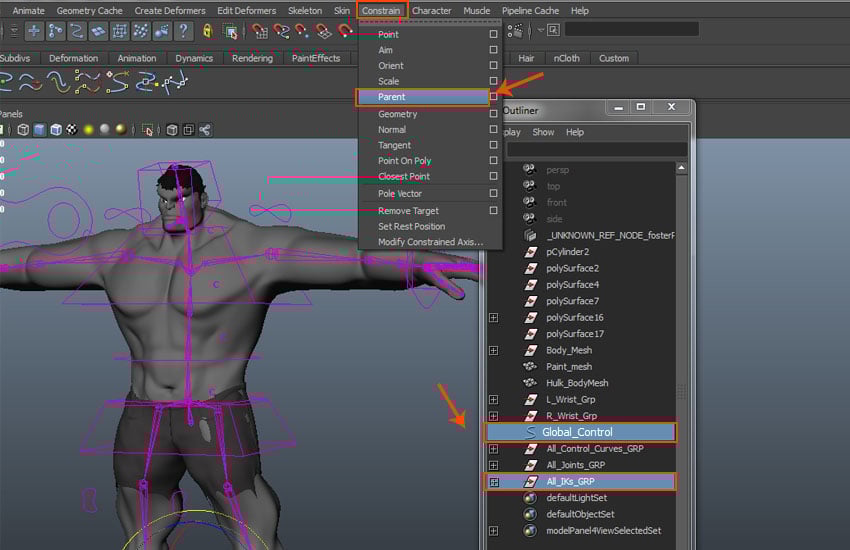Switch to the Rendering shelf tab

[252, 58]
